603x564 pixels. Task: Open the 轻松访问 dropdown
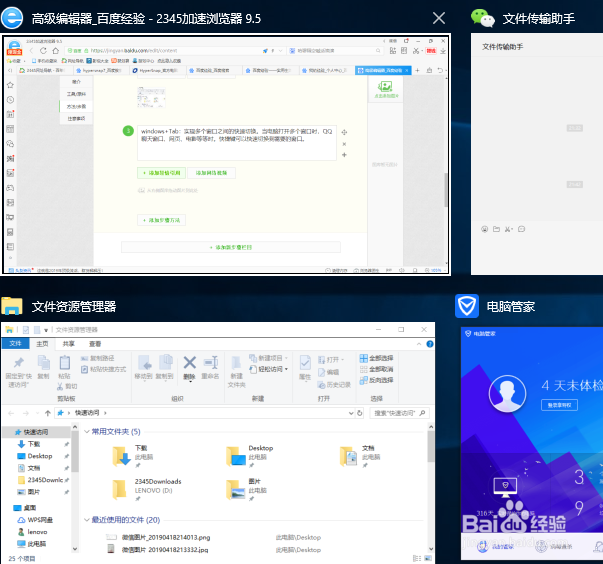click(268, 369)
